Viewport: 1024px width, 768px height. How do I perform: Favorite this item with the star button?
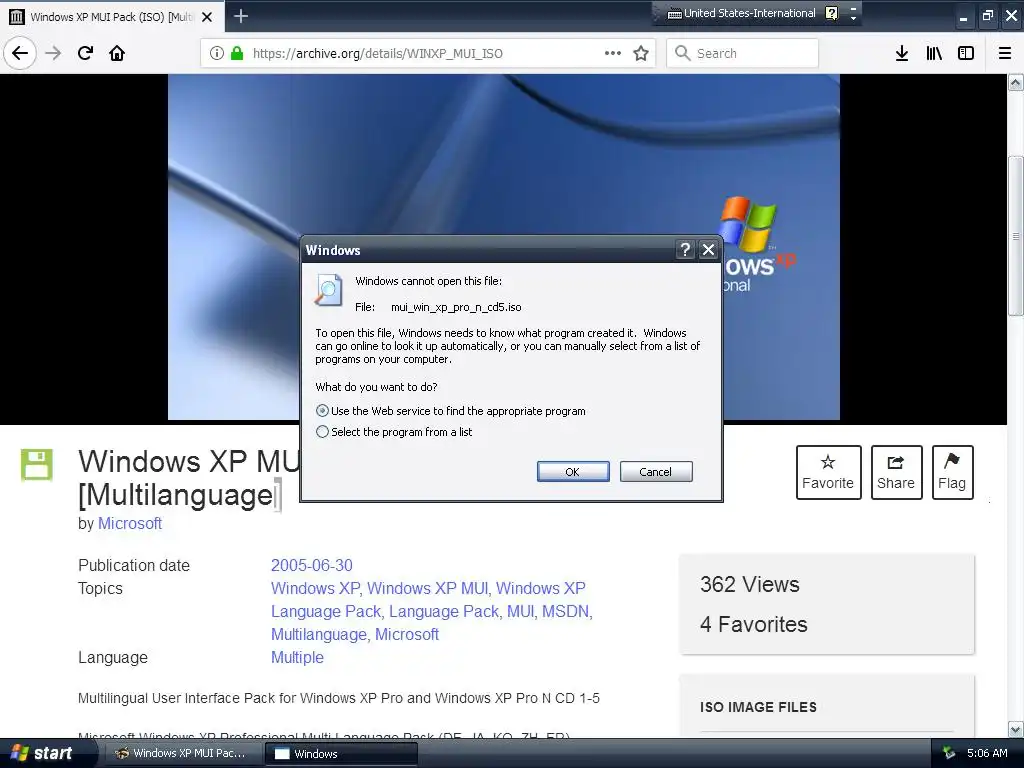tap(828, 472)
